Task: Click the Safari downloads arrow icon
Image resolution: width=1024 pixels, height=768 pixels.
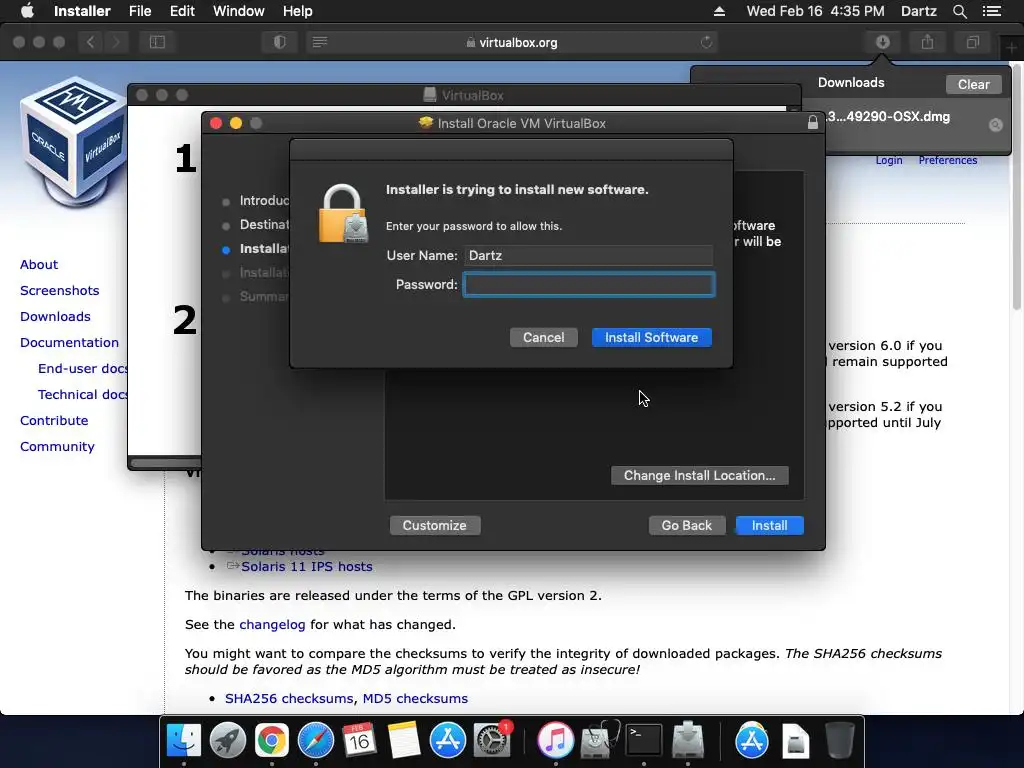Action: 882,42
